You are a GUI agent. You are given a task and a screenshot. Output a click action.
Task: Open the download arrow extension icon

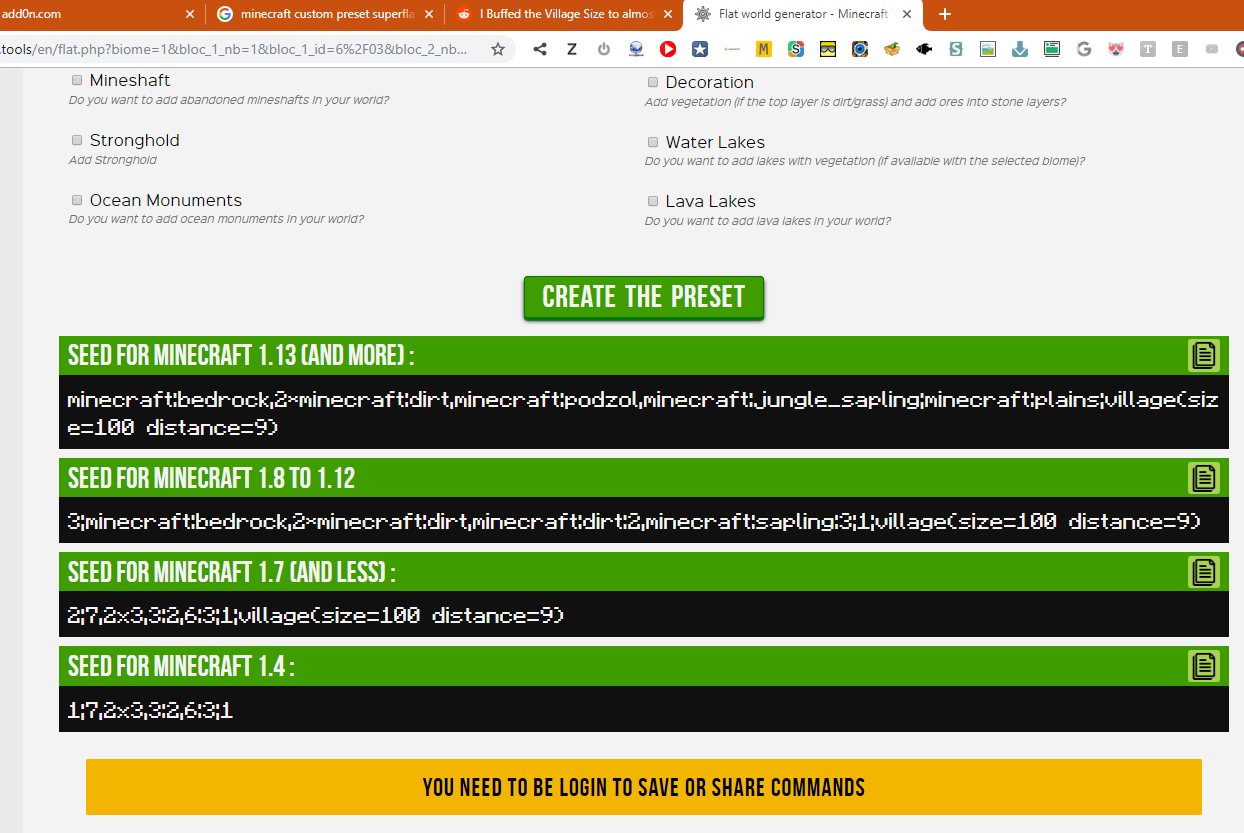pos(1020,49)
